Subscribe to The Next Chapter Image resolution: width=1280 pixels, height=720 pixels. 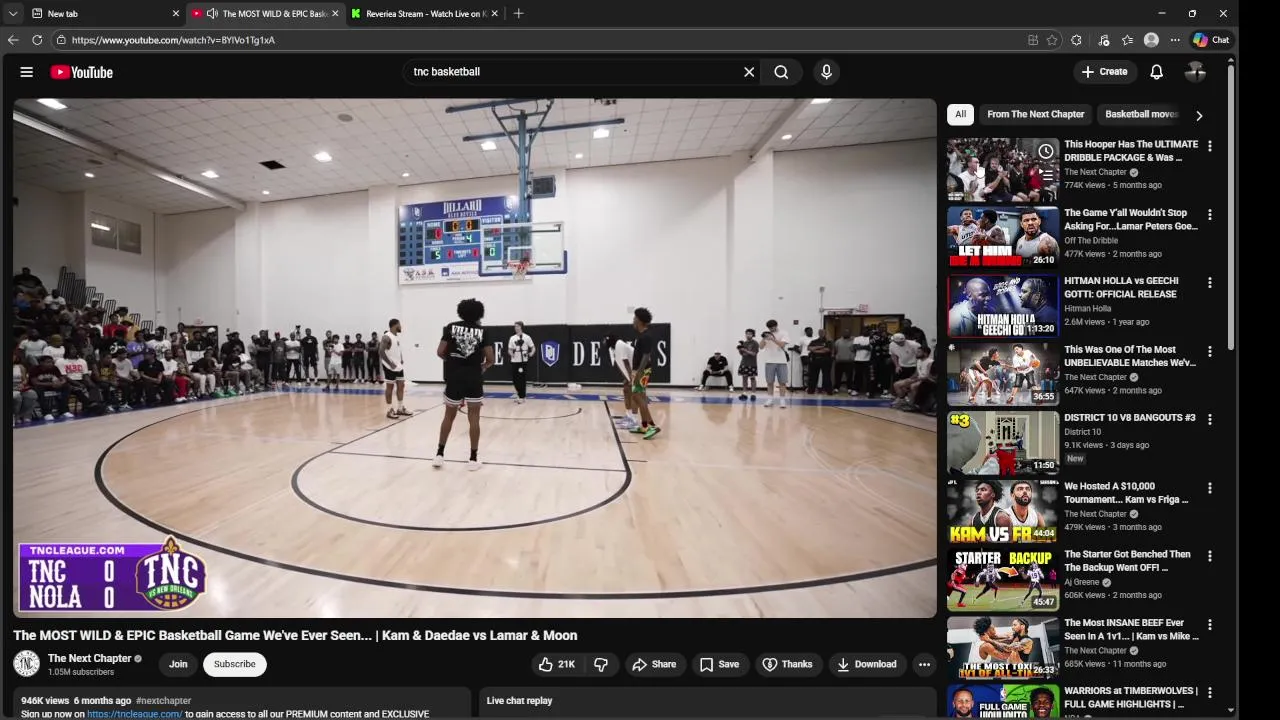click(235, 664)
